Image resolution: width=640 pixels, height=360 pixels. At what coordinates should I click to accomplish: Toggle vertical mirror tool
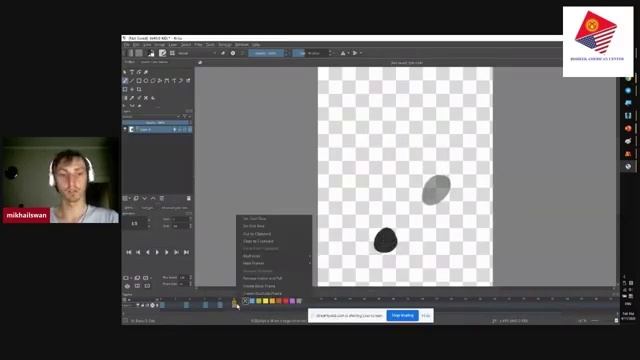[355, 53]
